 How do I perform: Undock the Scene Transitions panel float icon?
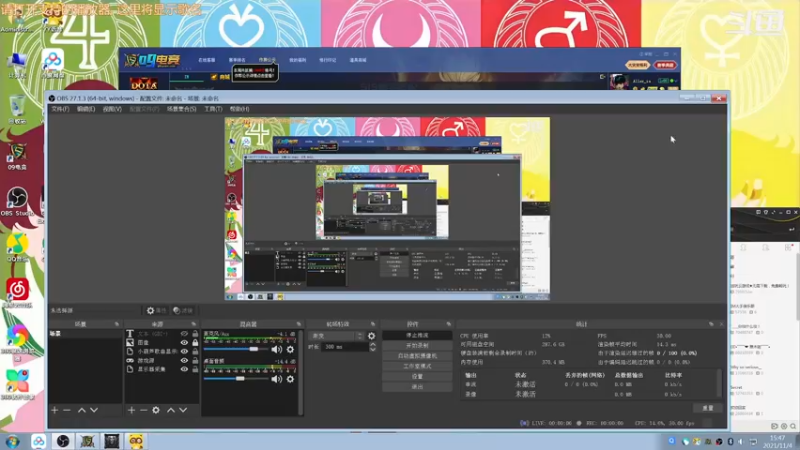pos(373,324)
